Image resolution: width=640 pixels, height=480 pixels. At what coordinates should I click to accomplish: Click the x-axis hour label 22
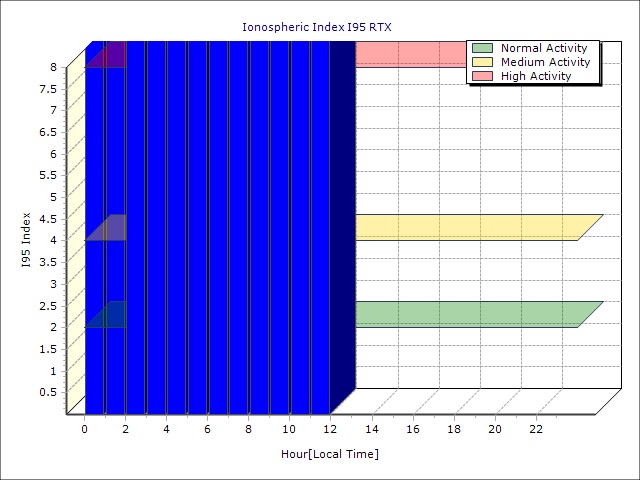point(536,429)
